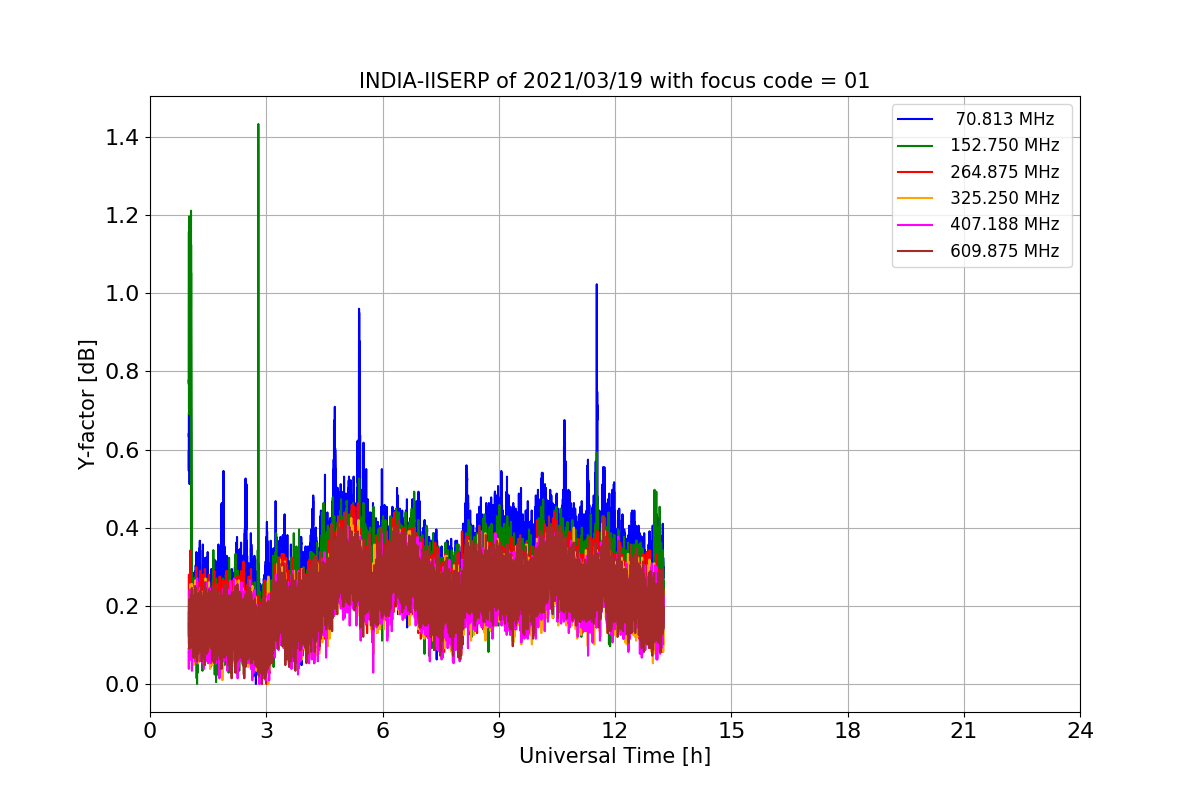Click the x-axis tick label 24
Screen dimensions: 1200x800
[1080, 730]
